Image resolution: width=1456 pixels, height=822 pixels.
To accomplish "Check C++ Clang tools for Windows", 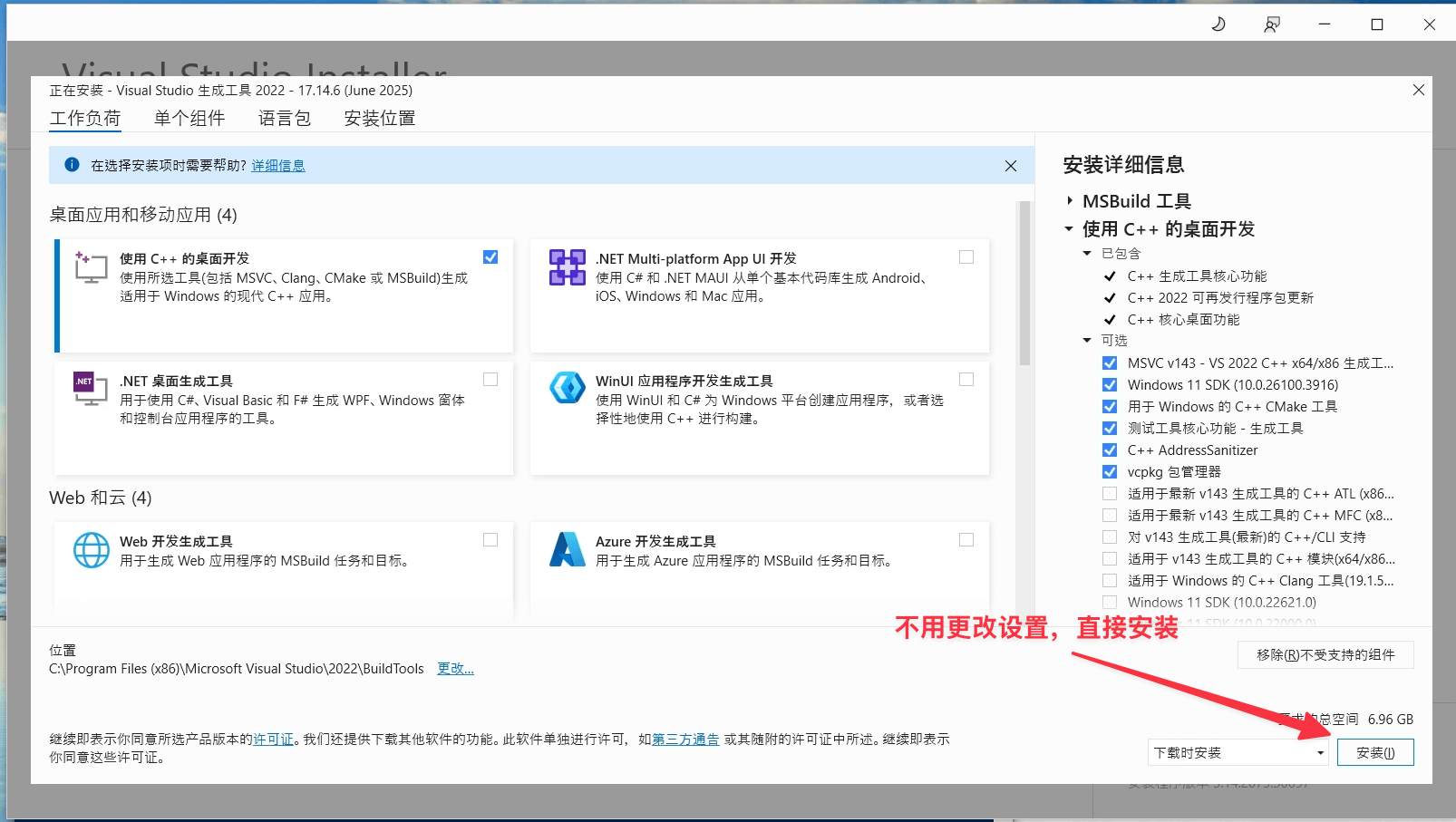I will coord(1110,580).
